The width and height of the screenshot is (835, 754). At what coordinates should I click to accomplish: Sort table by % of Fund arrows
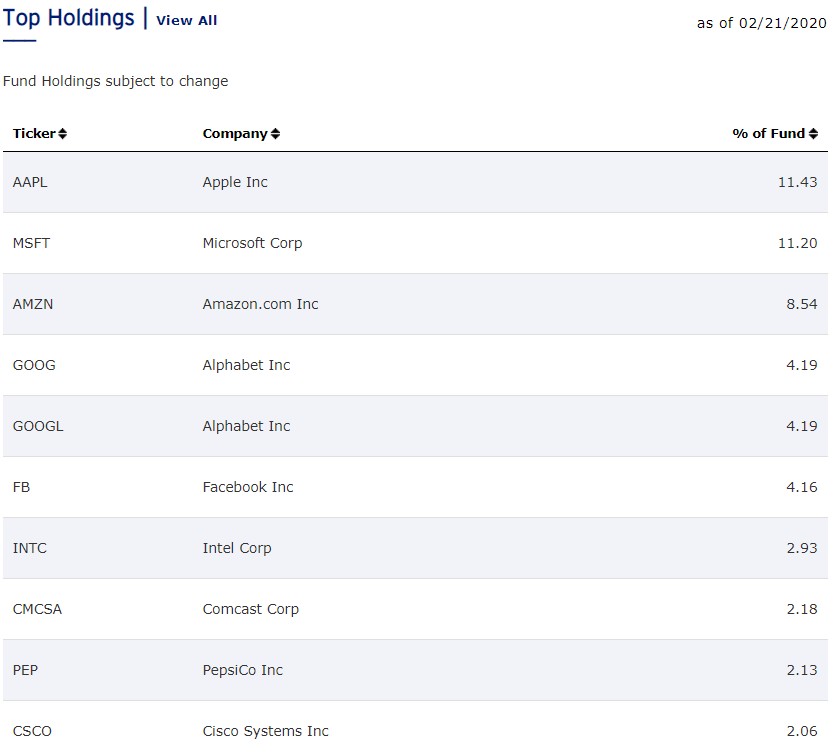[813, 134]
